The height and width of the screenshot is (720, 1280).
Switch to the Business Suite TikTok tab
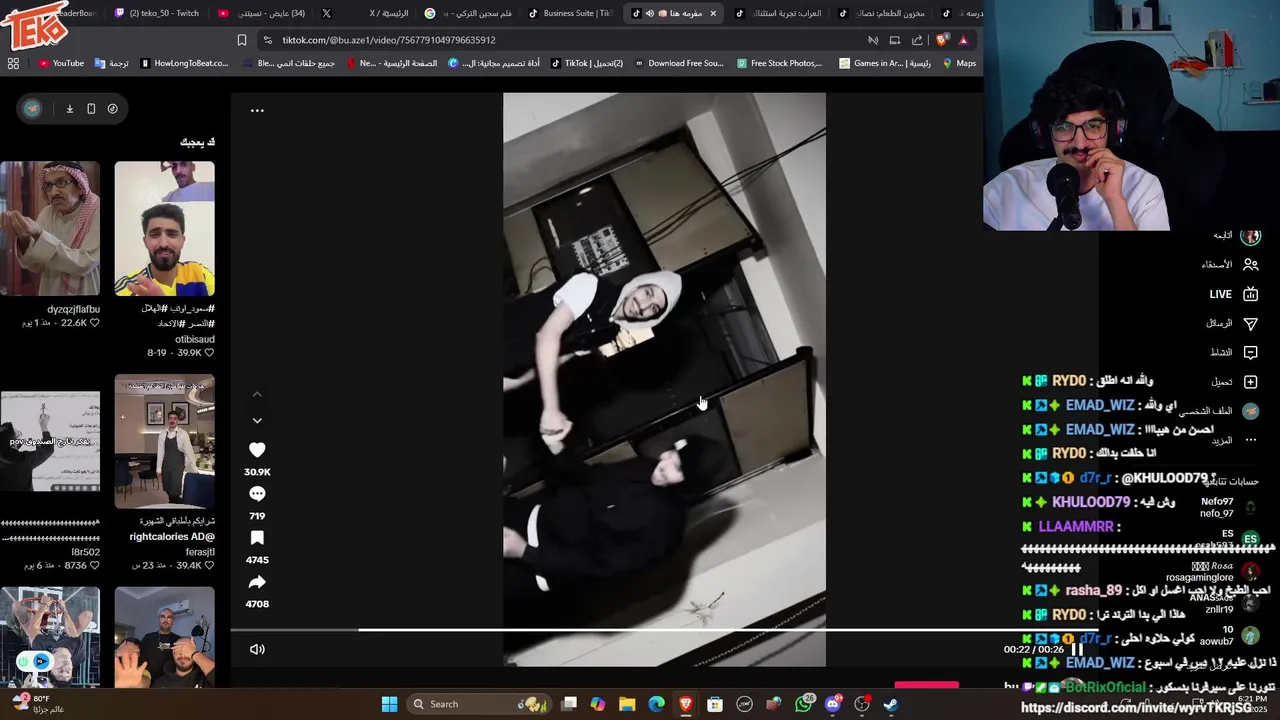pyautogui.click(x=570, y=13)
